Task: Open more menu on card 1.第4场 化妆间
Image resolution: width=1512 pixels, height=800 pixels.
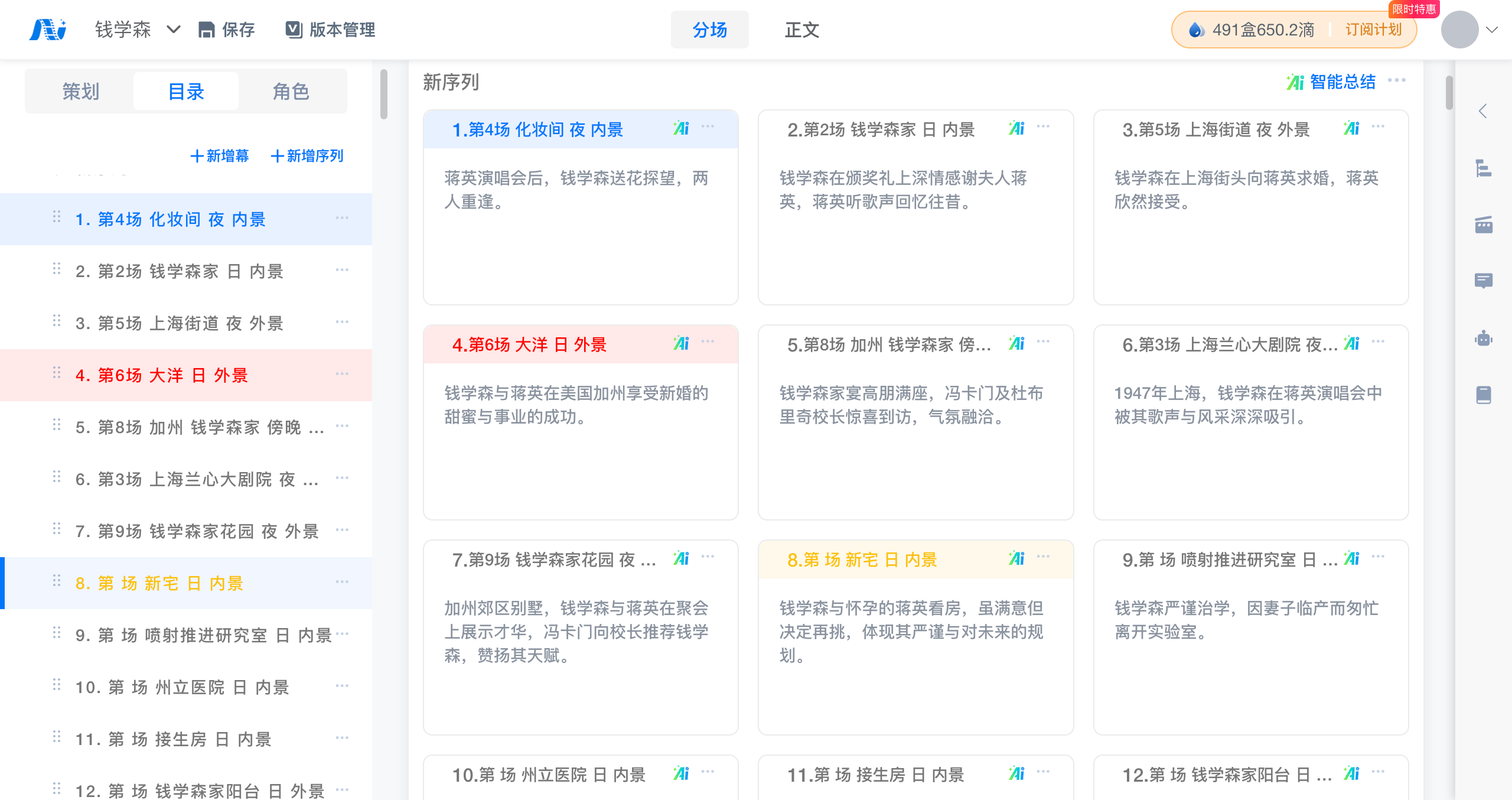Action: 708,126
